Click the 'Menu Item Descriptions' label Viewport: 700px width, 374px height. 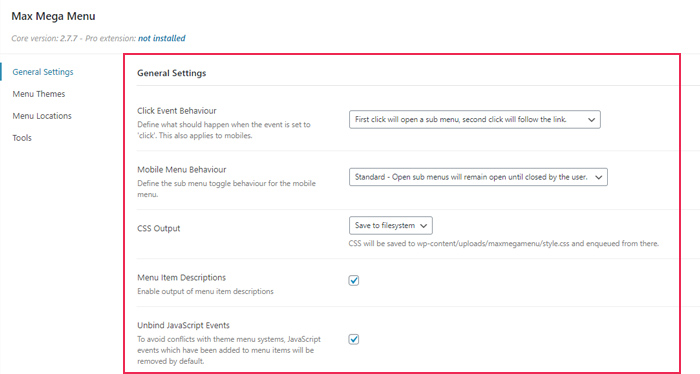[181, 278]
